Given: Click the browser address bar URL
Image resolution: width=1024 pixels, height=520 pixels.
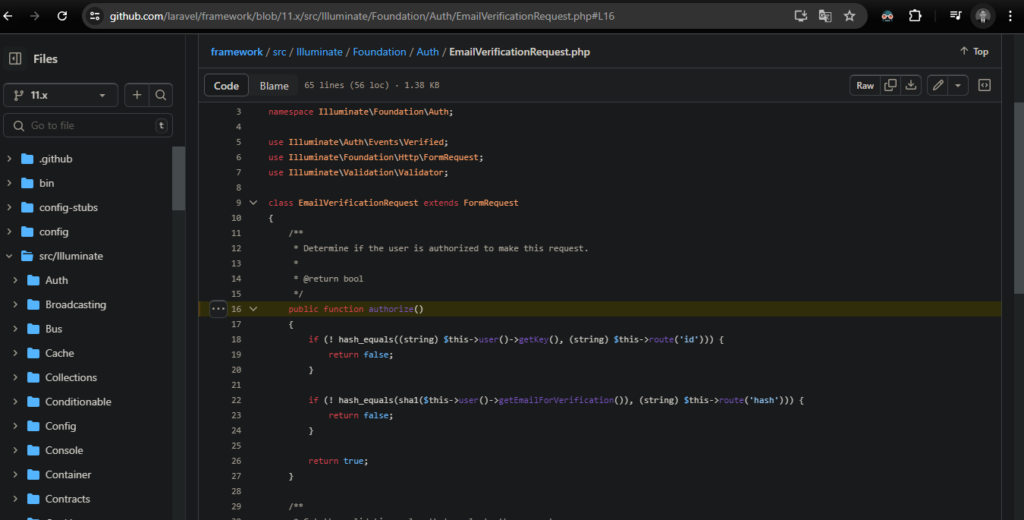Looking at the screenshot, I should pos(362,16).
